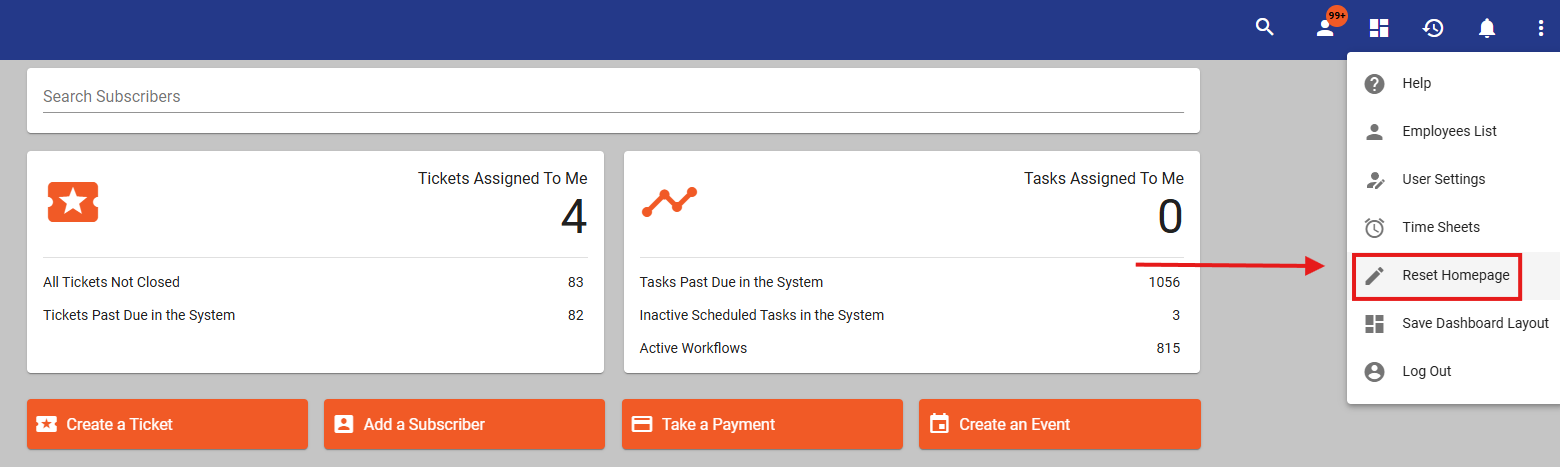Screen dimensions: 1560x467
Task: Click the orange tasks line-chart icon
Action: coord(669,201)
